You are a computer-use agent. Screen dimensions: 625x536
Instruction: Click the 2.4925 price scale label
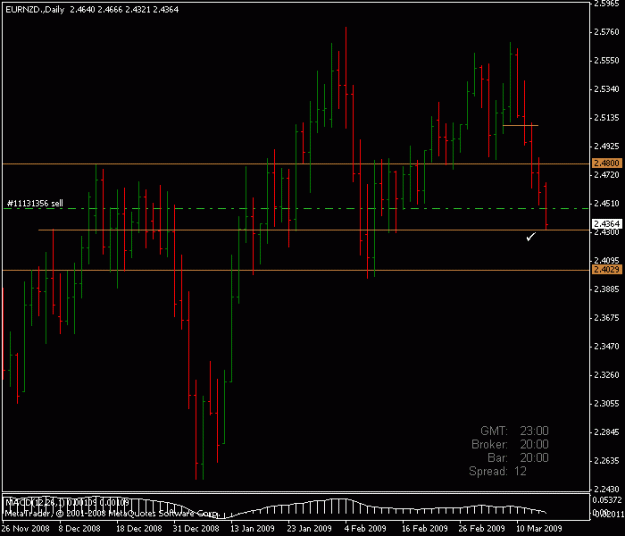click(607, 146)
